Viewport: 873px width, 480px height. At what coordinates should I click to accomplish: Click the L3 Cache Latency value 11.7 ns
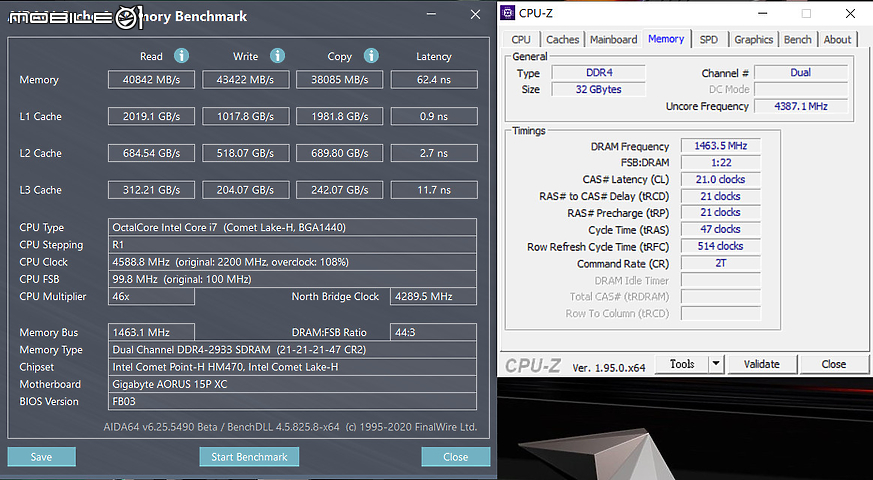434,190
